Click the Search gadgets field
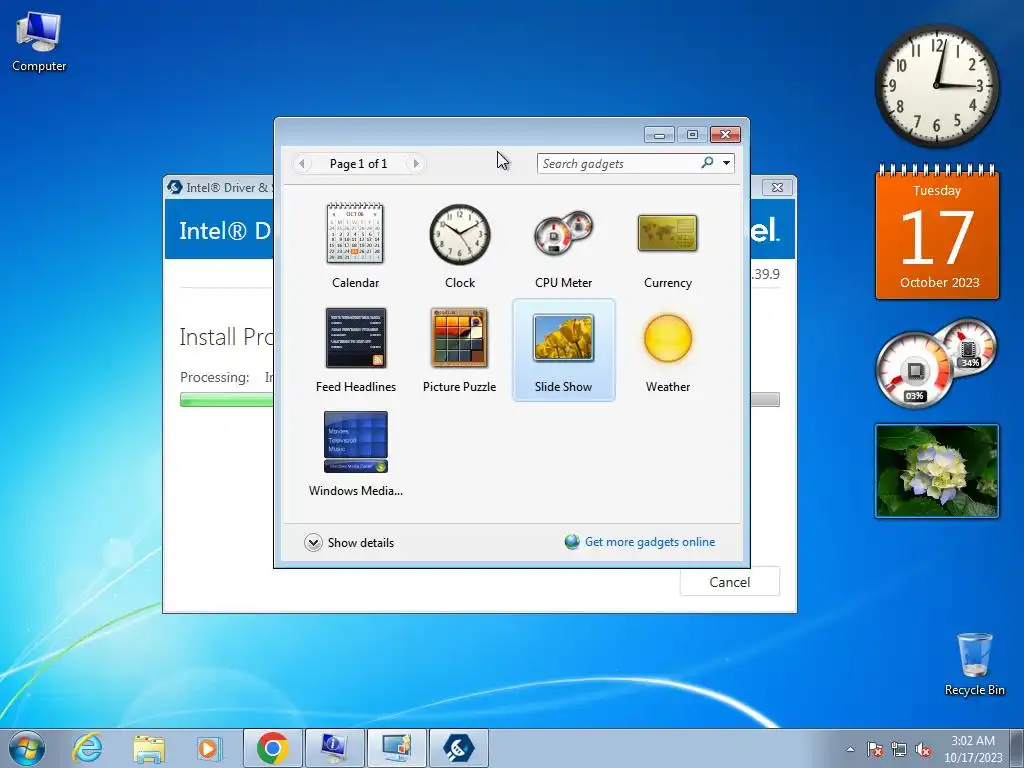The width and height of the screenshot is (1024, 768). coord(618,163)
